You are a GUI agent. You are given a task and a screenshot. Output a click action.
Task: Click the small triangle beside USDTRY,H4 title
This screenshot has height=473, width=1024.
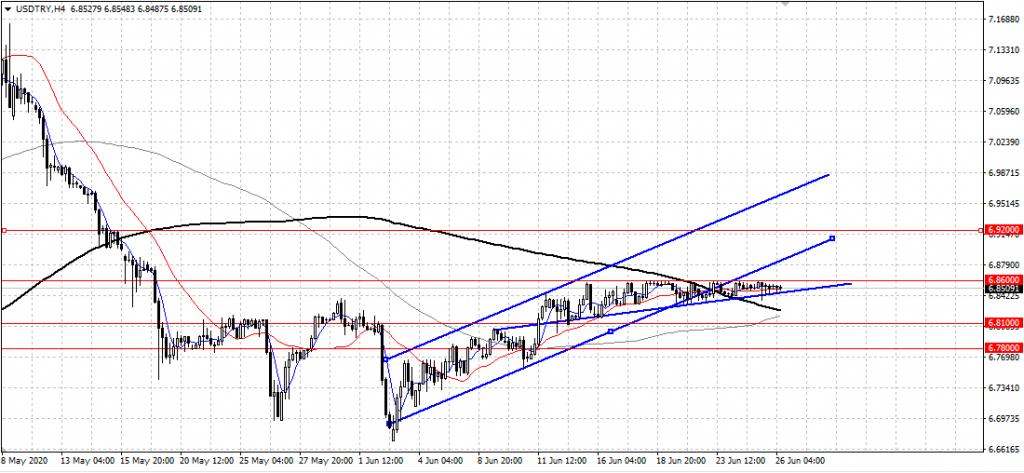pos(7,9)
